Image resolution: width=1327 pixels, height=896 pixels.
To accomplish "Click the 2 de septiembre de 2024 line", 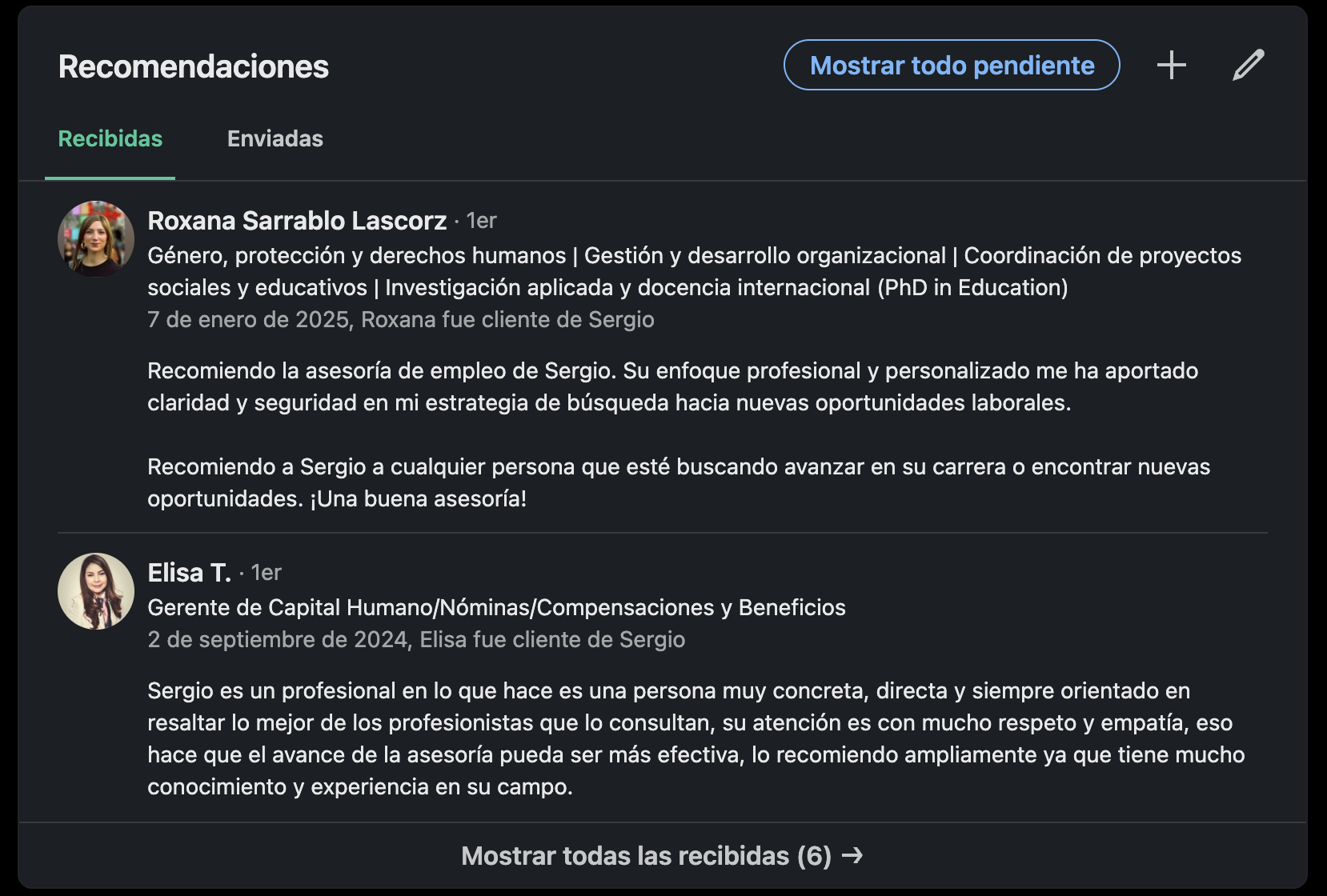I will [x=416, y=640].
